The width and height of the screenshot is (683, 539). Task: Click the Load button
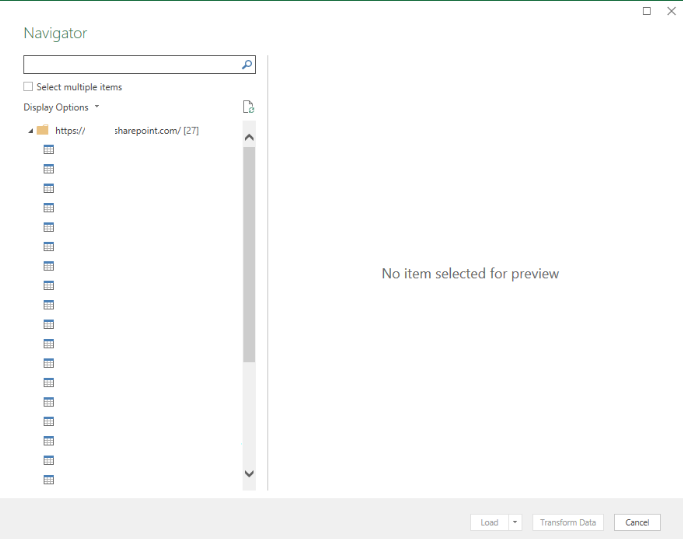(x=489, y=522)
